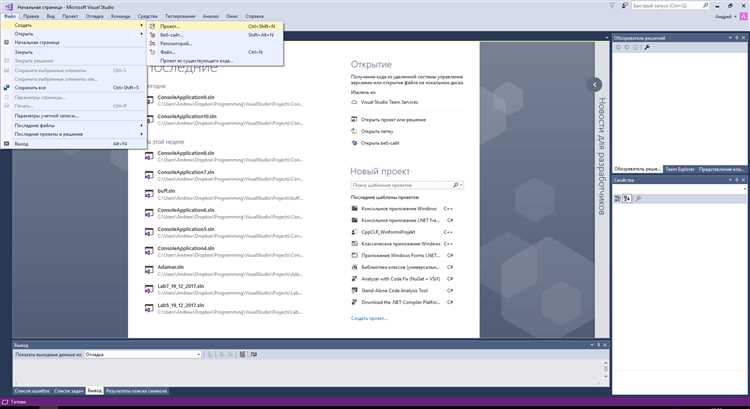Image resolution: width=750 pixels, height=409 pixels.
Task: Open the Solution Explorer window options dropdown arrow
Action: coord(730,38)
